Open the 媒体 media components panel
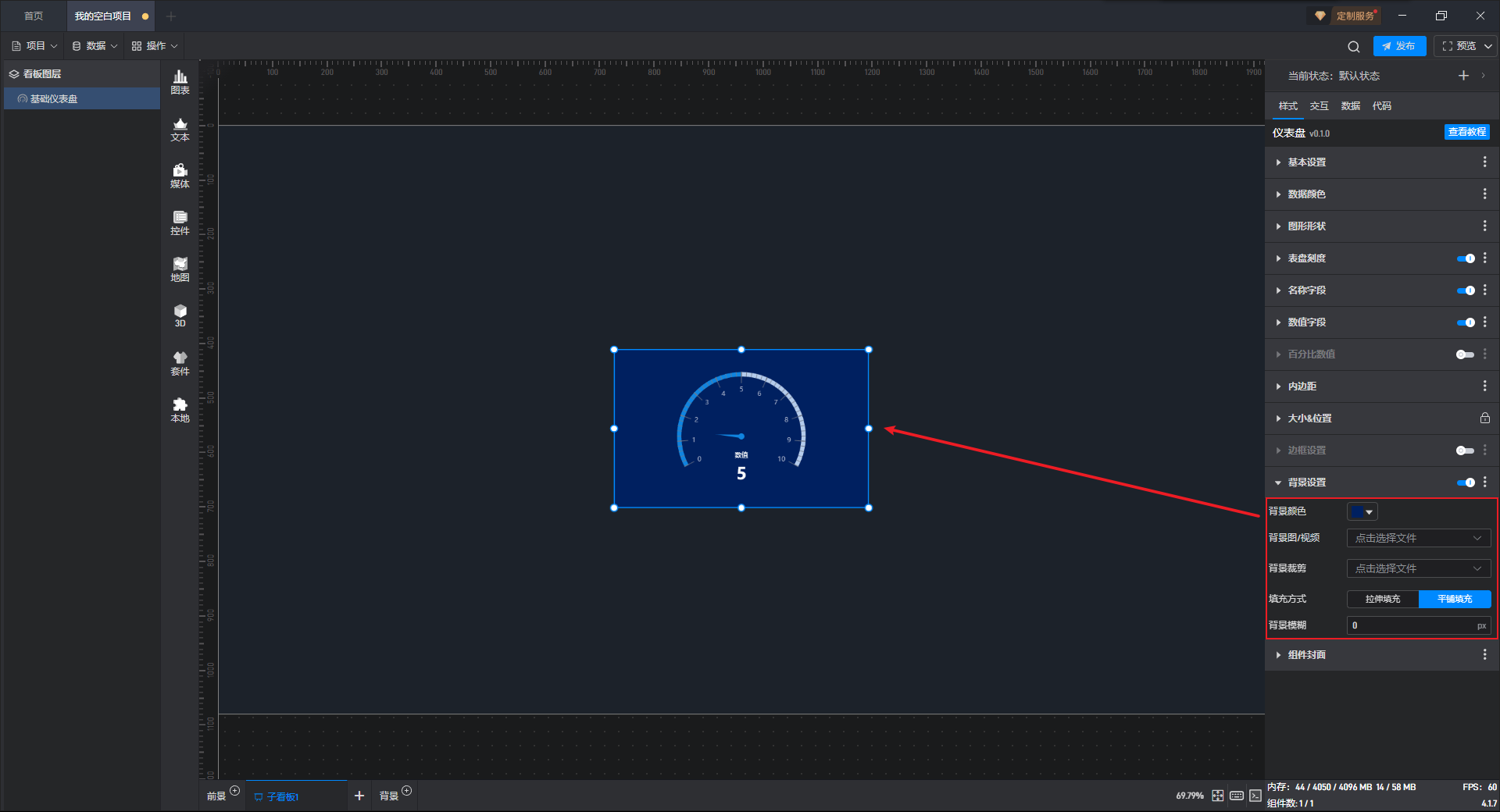This screenshot has height=812, width=1500. [x=180, y=176]
